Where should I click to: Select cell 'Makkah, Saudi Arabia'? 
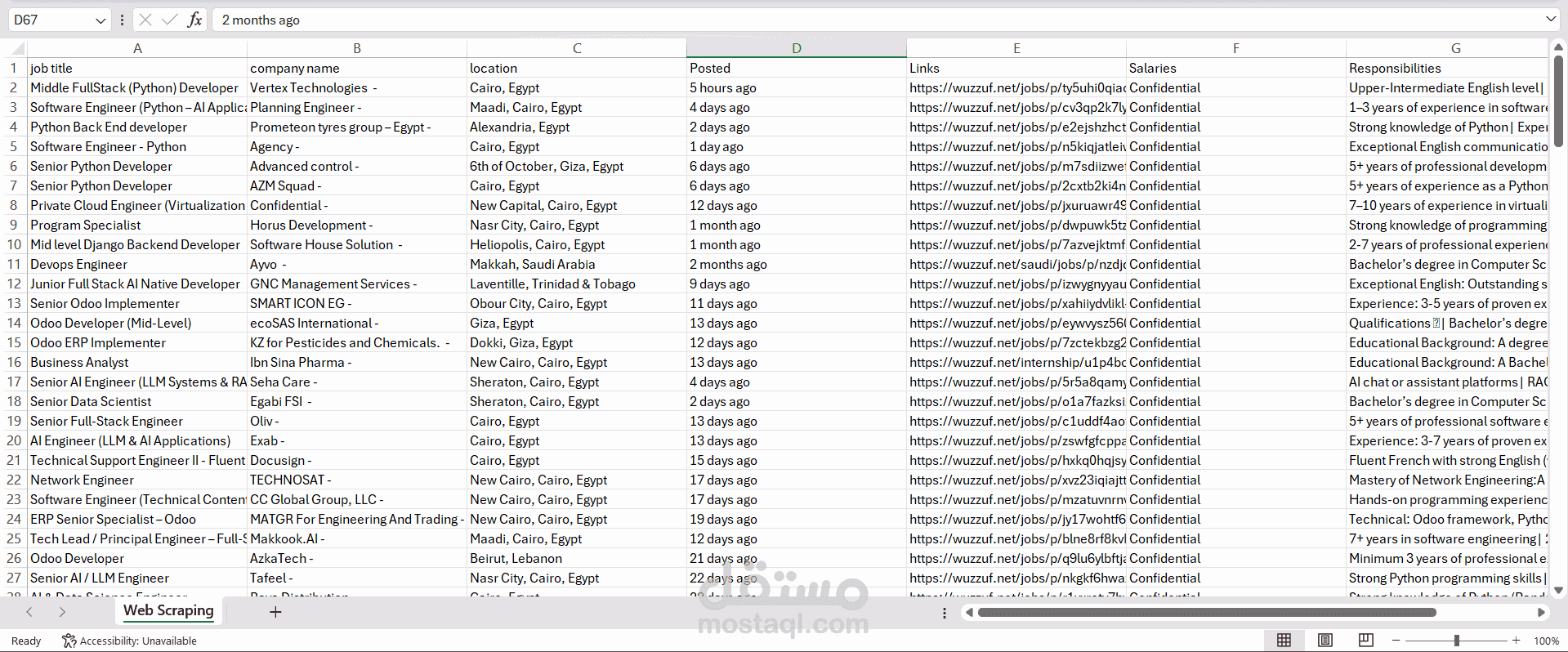(577, 264)
